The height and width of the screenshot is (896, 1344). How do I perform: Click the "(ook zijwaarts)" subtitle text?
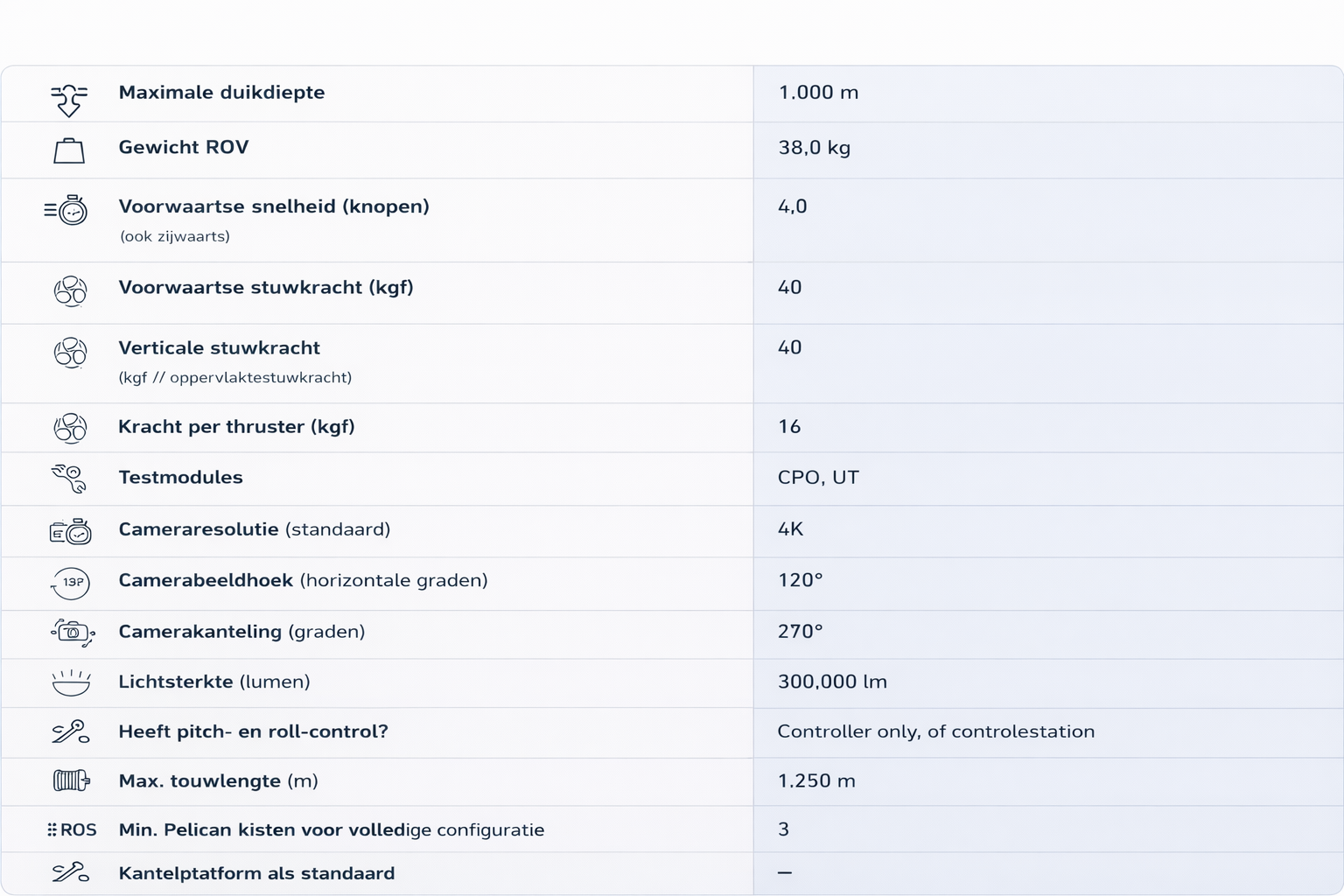(175, 236)
